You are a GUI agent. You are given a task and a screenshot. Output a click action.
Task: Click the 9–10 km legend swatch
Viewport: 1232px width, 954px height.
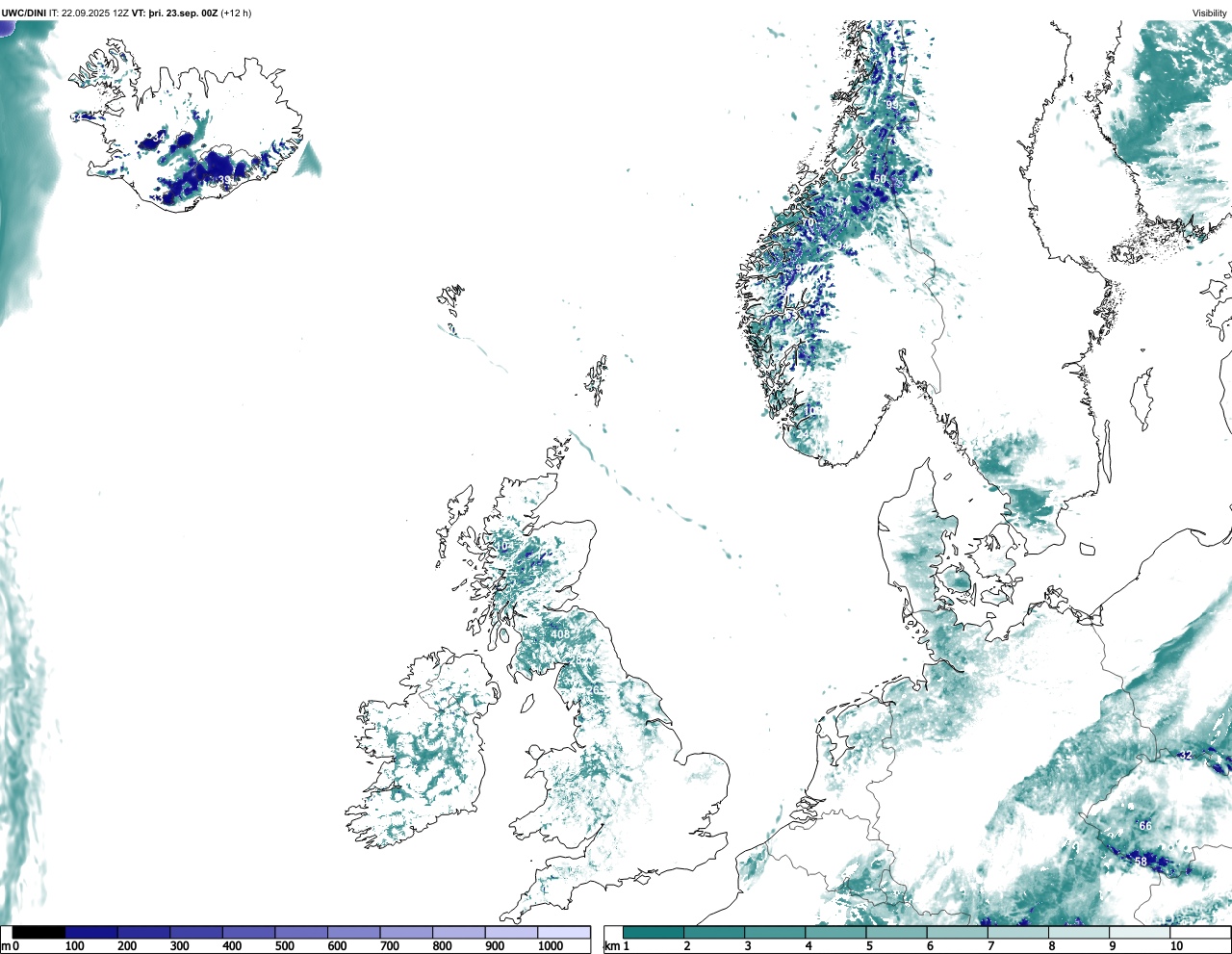coord(1139,932)
